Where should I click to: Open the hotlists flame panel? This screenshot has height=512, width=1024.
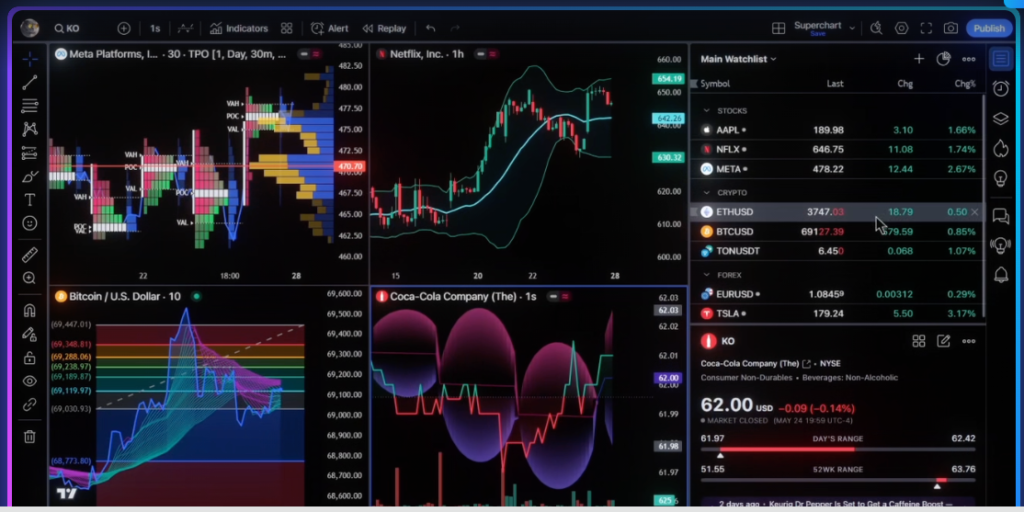tap(1000, 148)
